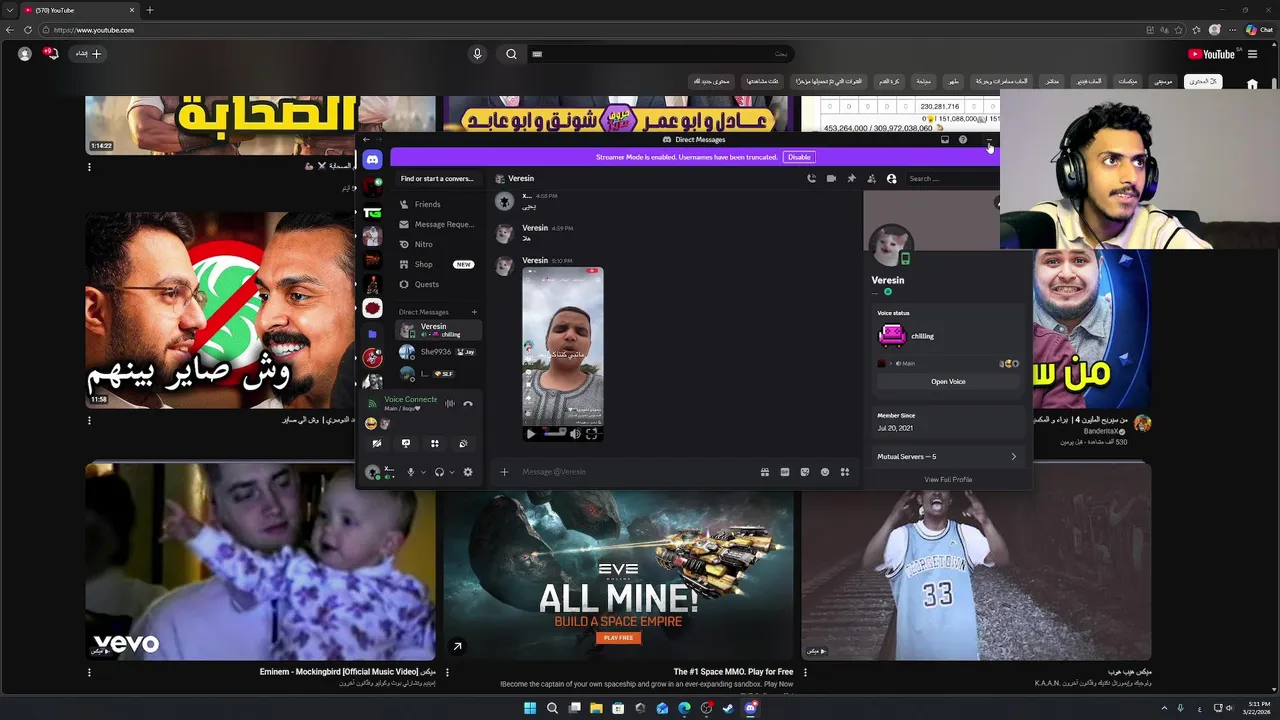Image resolution: width=1280 pixels, height=720 pixels.
Task: Fullscreen the video attachment
Action: pyautogui.click(x=591, y=434)
